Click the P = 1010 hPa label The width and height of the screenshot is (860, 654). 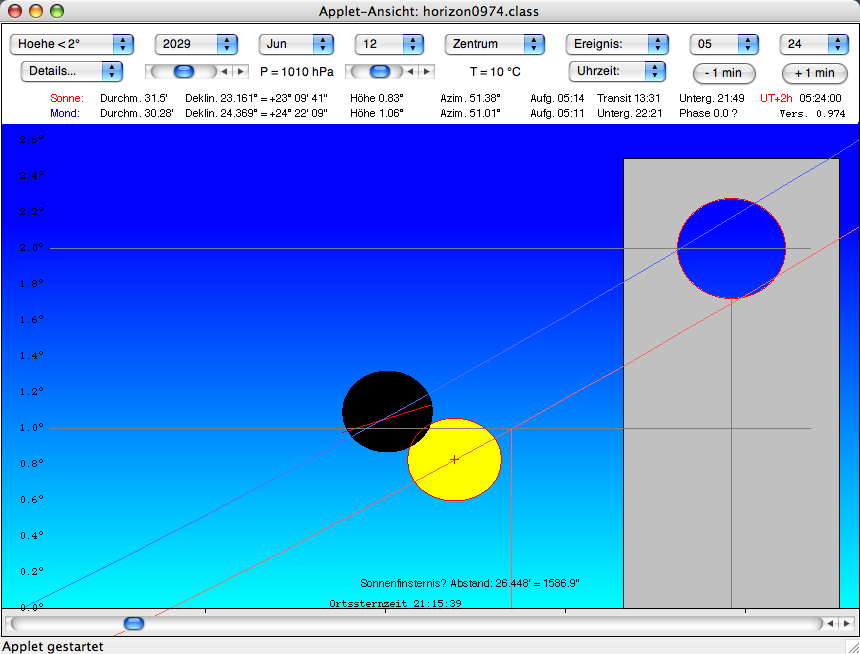[x=297, y=72]
